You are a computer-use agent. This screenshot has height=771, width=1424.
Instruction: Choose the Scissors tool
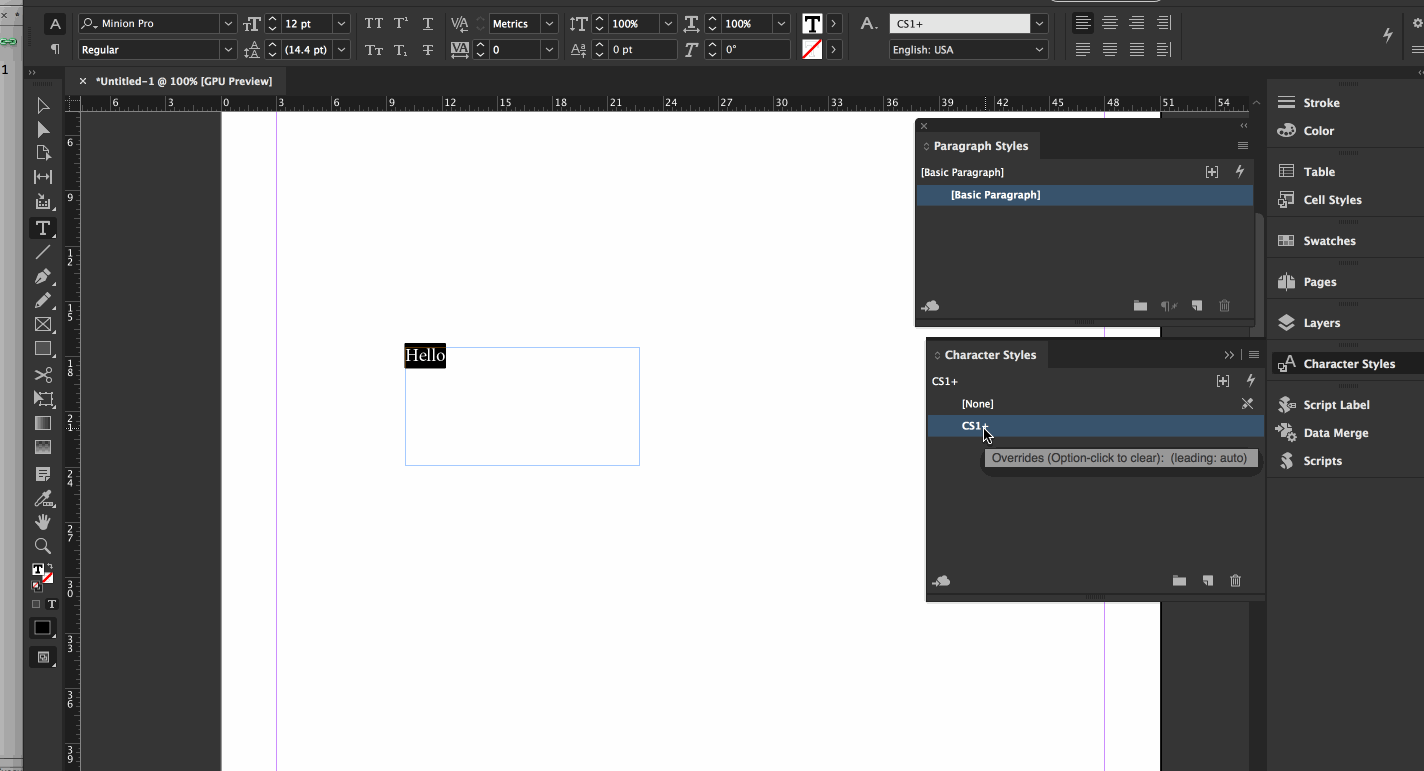43,375
